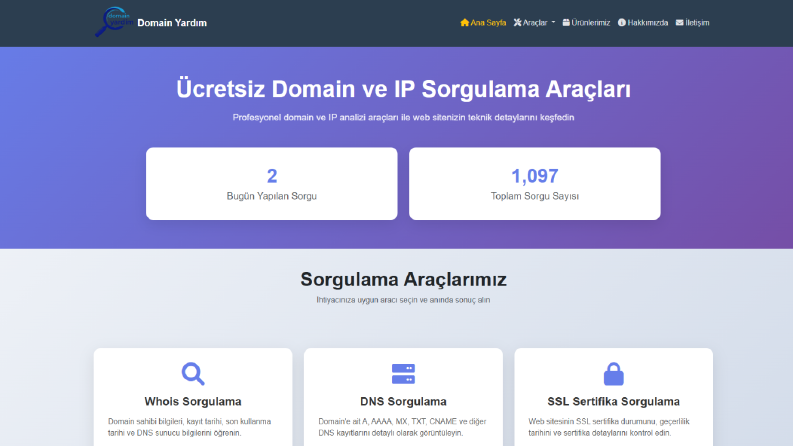The image size is (793, 446).
Task: Click the DNS Sorgulama server icon
Action: tap(403, 374)
